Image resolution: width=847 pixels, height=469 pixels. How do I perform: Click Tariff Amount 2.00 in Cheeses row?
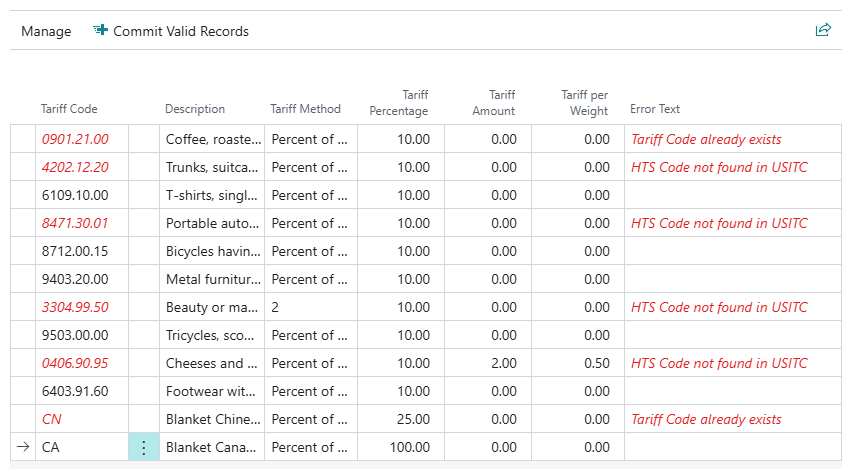[x=503, y=364]
